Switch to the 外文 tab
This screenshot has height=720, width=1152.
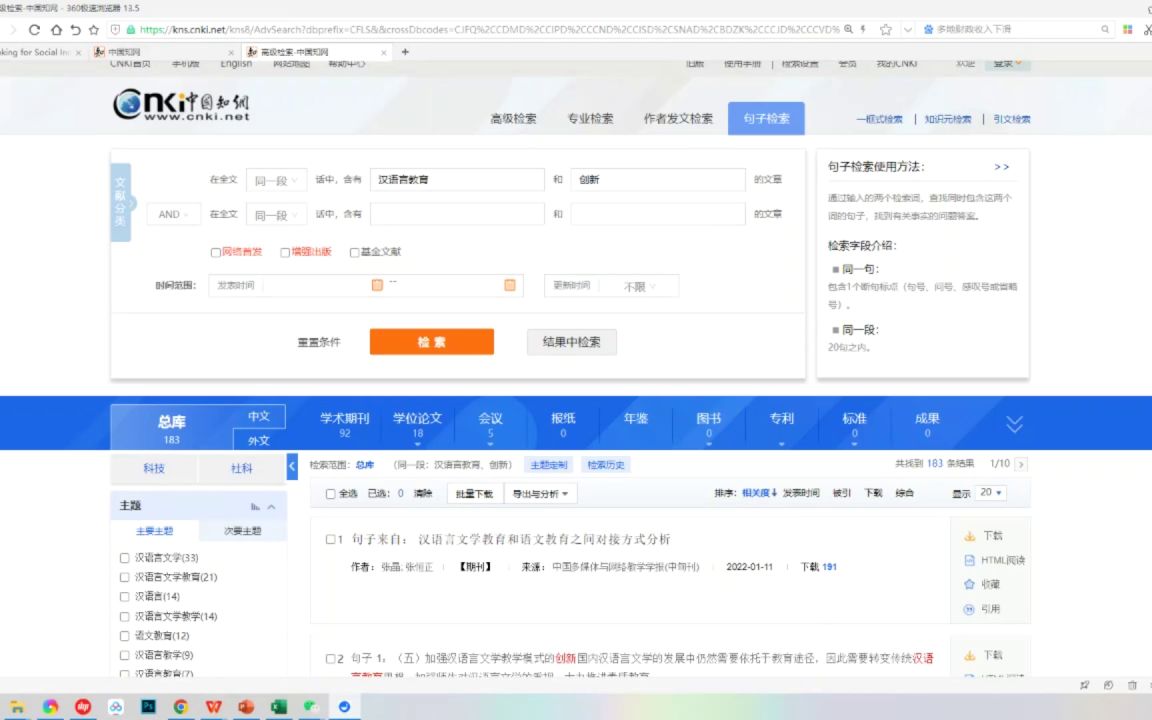[258, 438]
